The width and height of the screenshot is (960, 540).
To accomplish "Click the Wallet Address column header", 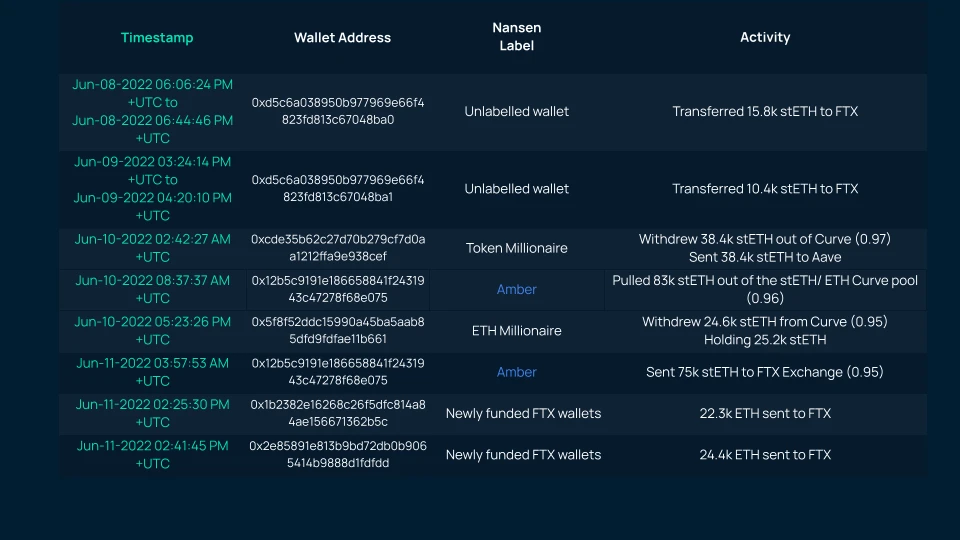I will (342, 37).
